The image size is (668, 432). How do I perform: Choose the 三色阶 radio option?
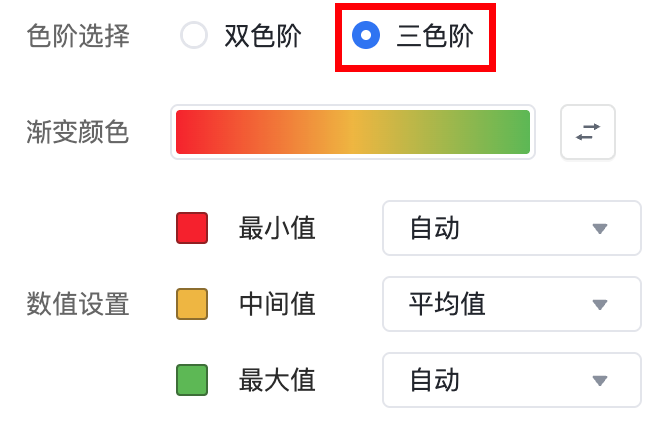pyautogui.click(x=367, y=36)
